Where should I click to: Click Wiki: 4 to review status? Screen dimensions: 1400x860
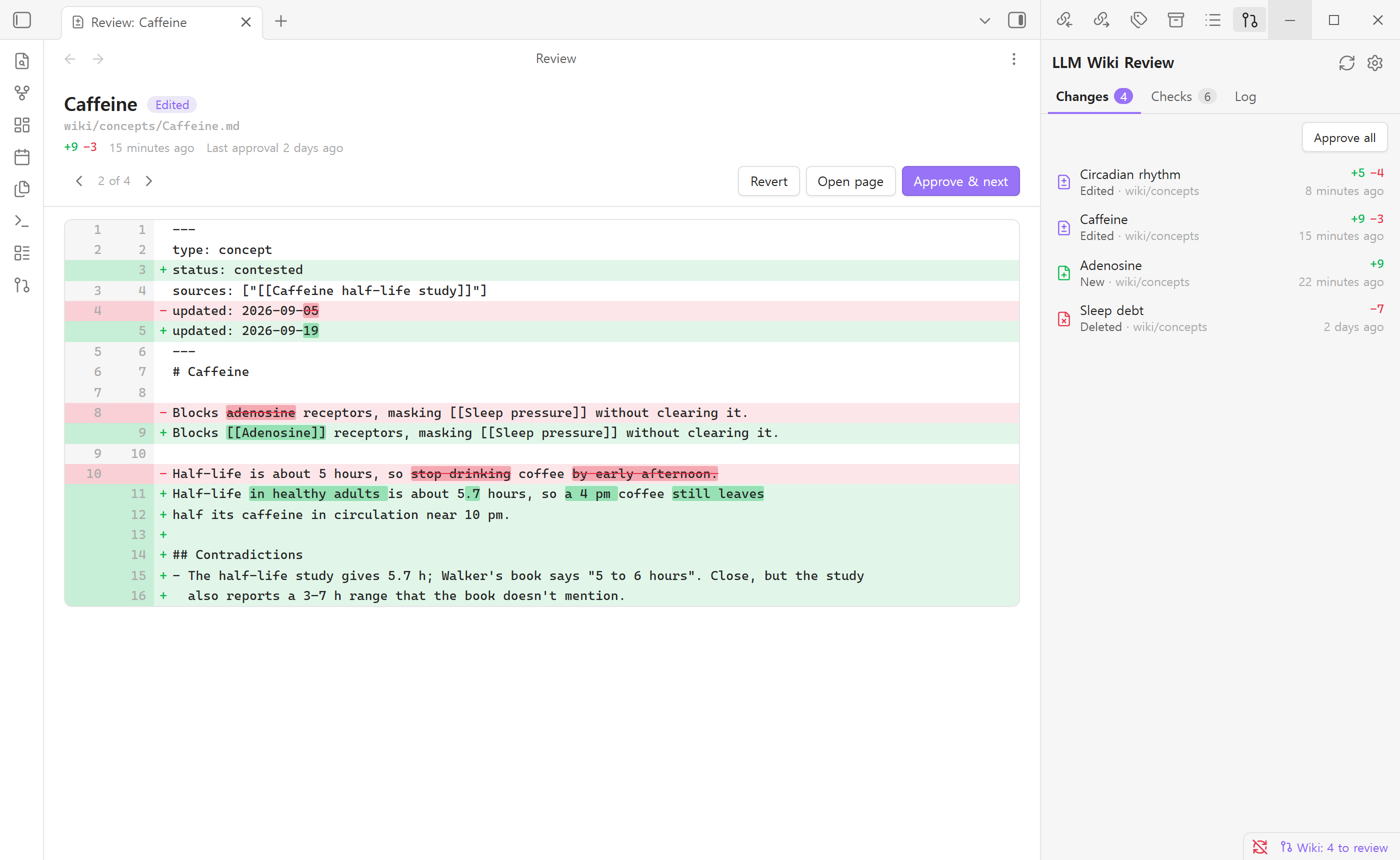(x=1333, y=847)
